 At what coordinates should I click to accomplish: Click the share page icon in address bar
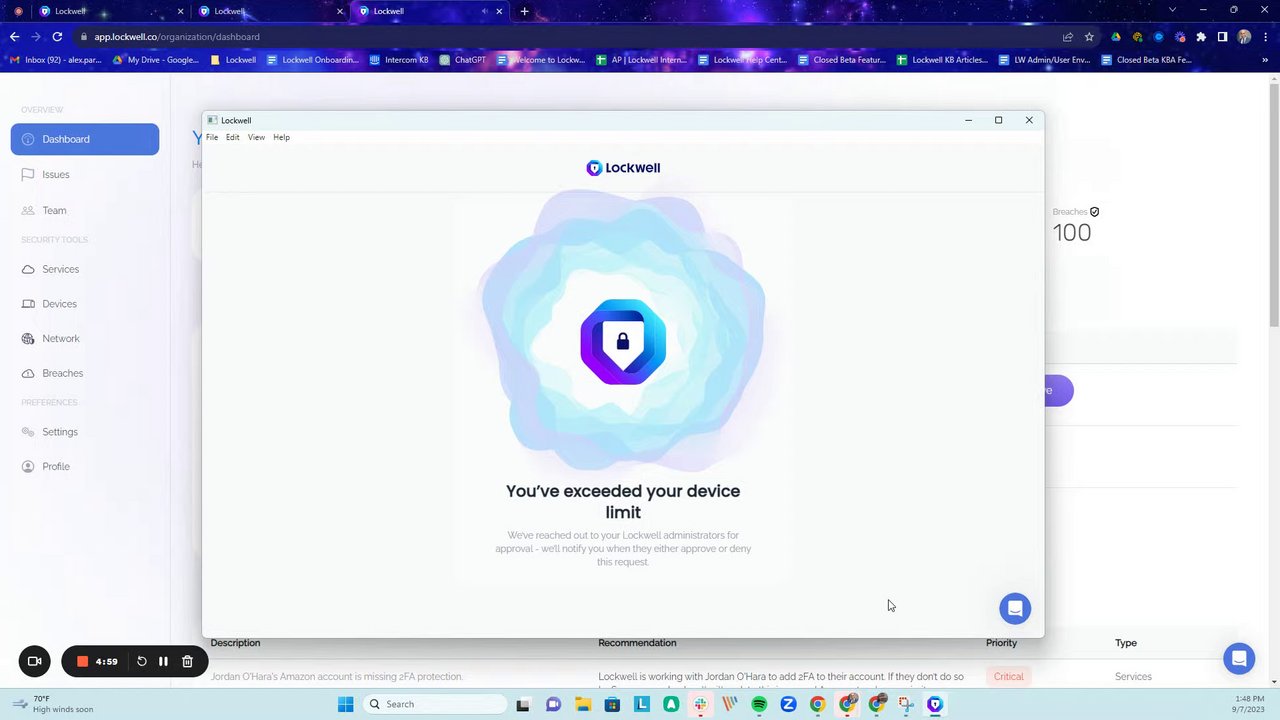point(1068,37)
